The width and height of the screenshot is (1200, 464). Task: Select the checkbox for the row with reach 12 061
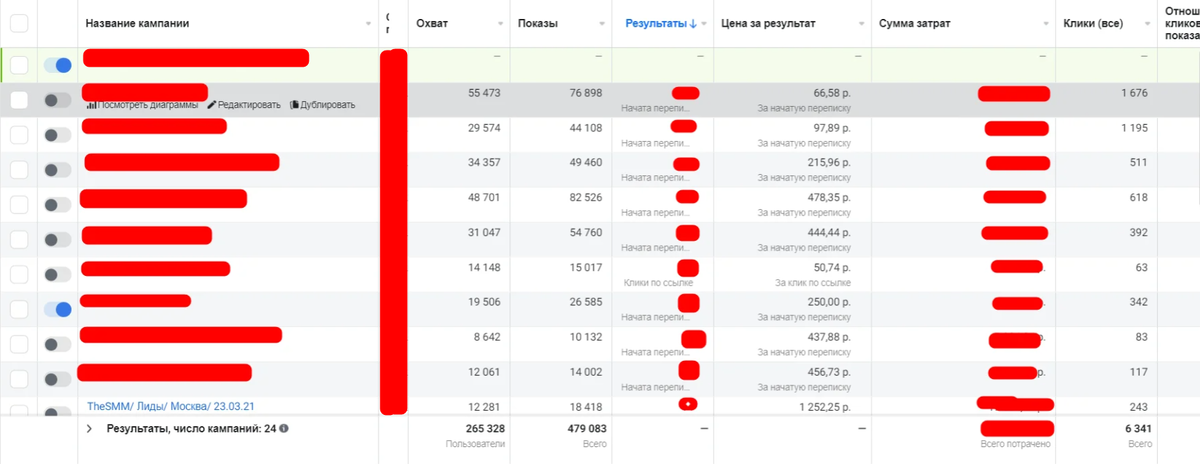[19, 380]
